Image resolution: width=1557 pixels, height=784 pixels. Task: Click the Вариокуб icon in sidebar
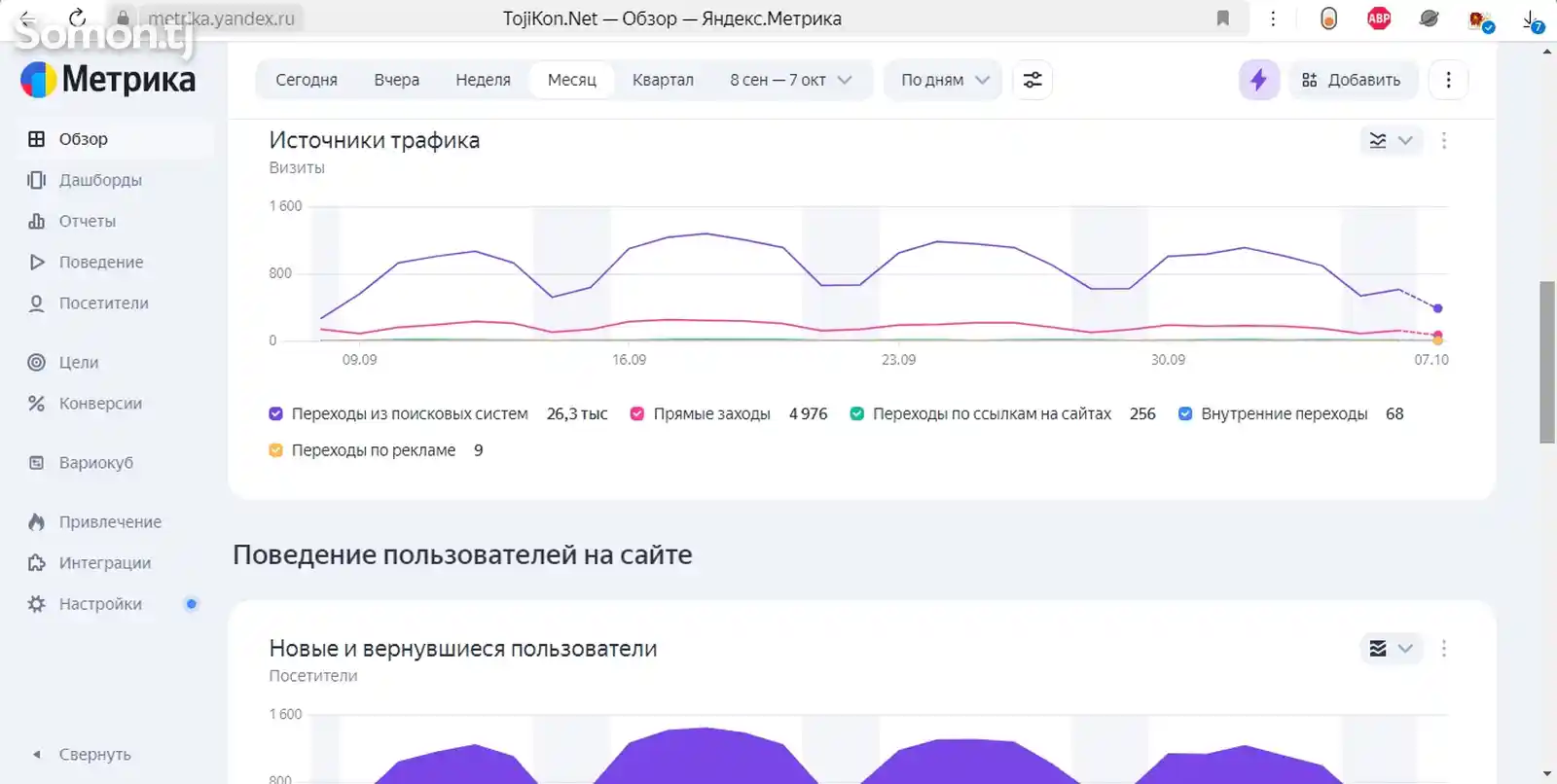tap(37, 462)
